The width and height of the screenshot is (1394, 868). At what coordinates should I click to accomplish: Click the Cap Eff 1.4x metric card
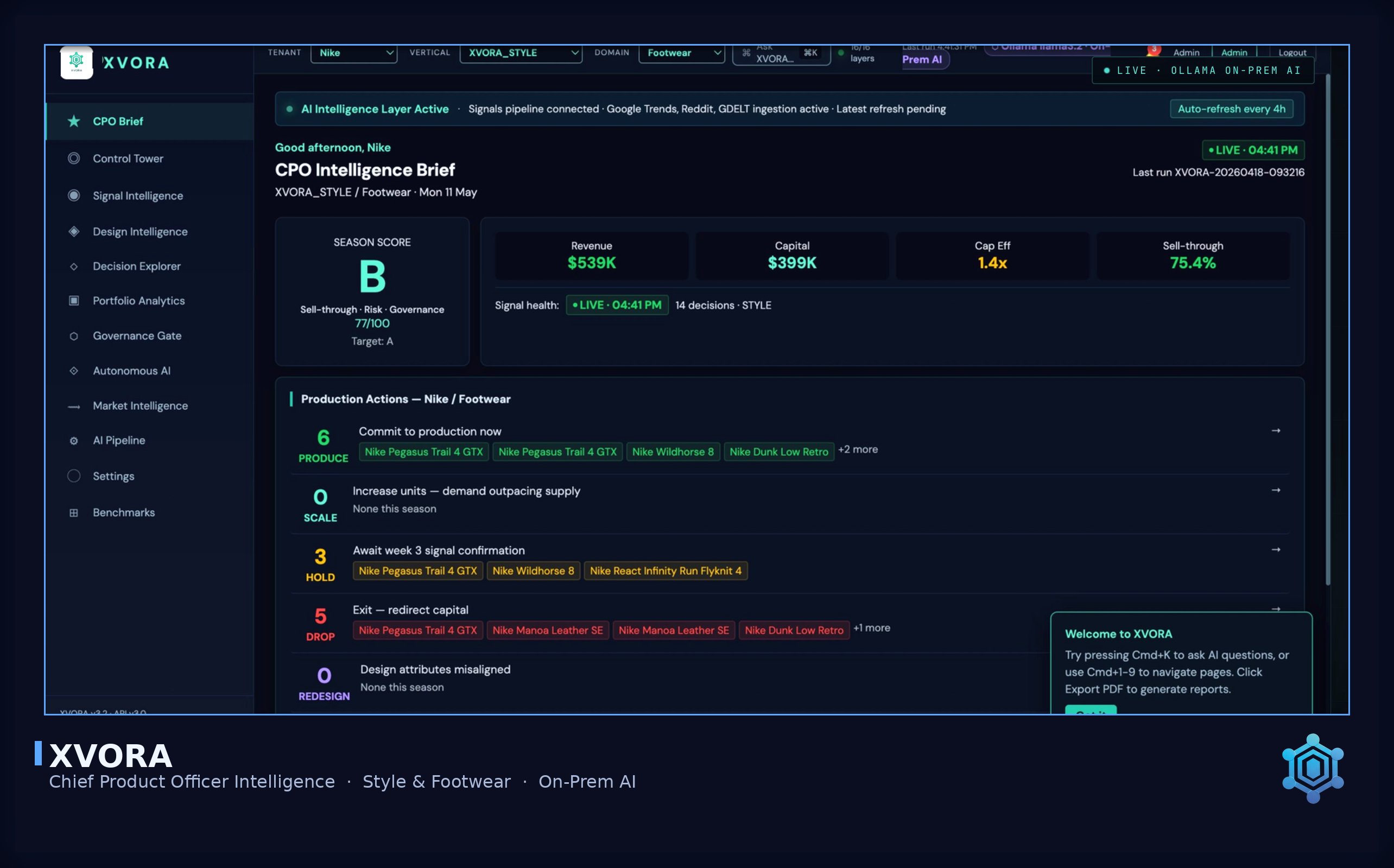[992, 256]
